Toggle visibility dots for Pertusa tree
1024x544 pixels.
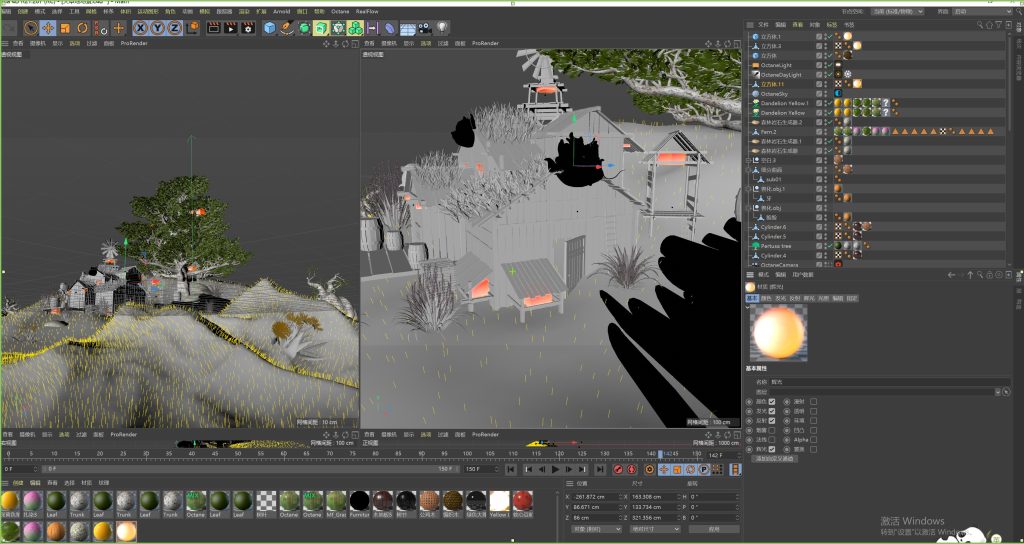click(825, 246)
